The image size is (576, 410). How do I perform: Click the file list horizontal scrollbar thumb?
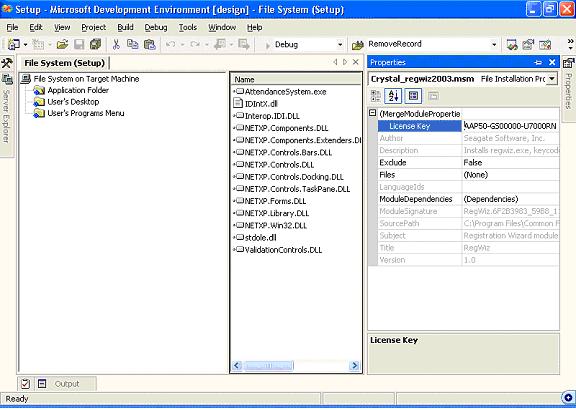[269, 366]
